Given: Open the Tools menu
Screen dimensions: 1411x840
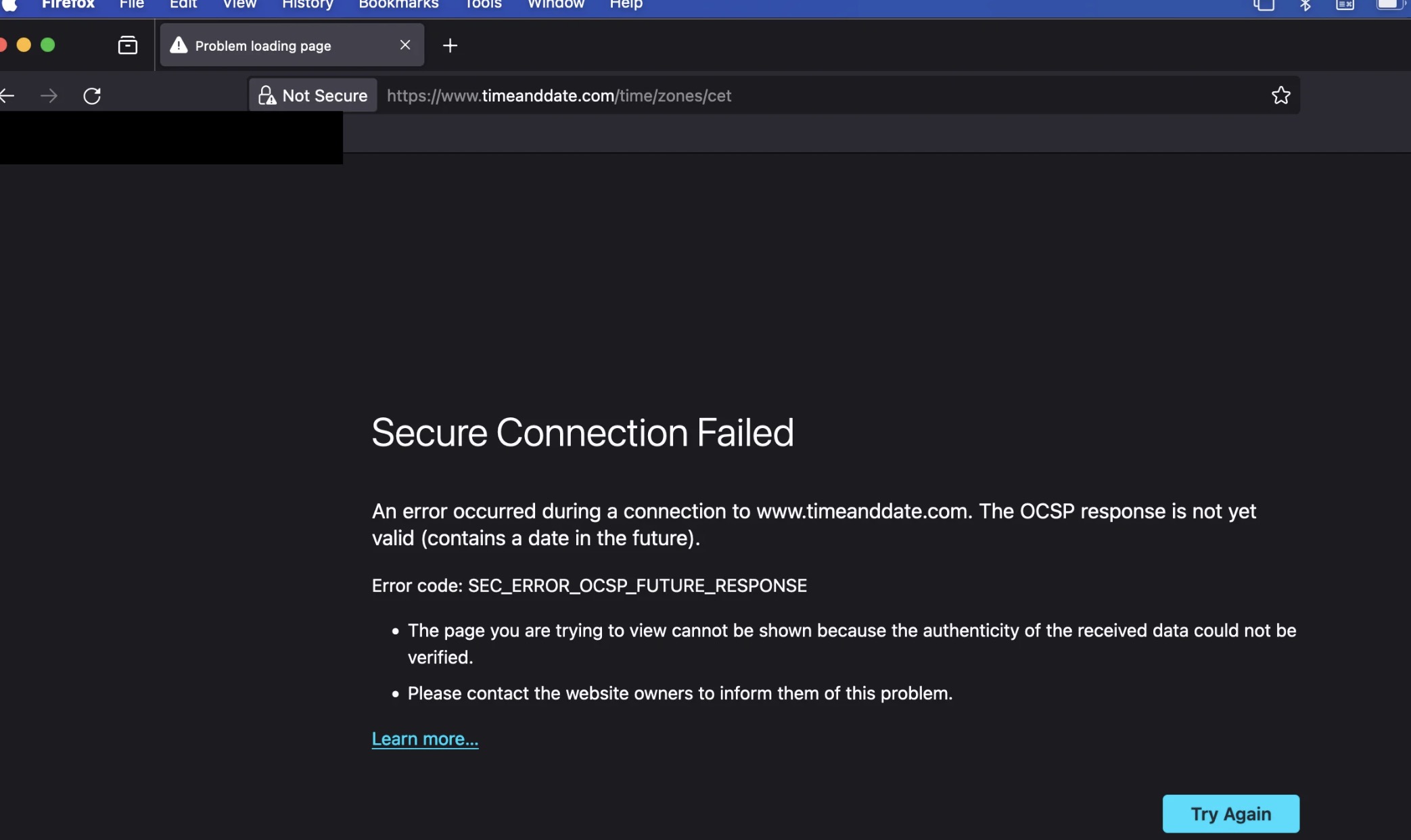Looking at the screenshot, I should [482, 5].
